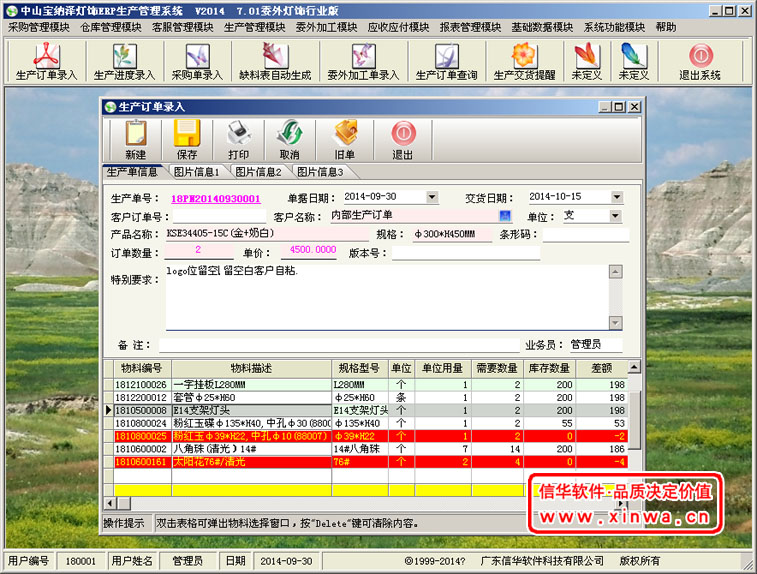Open 缺料表自动生成 from the main toolbar
The image size is (757, 574).
pyautogui.click(x=275, y=61)
